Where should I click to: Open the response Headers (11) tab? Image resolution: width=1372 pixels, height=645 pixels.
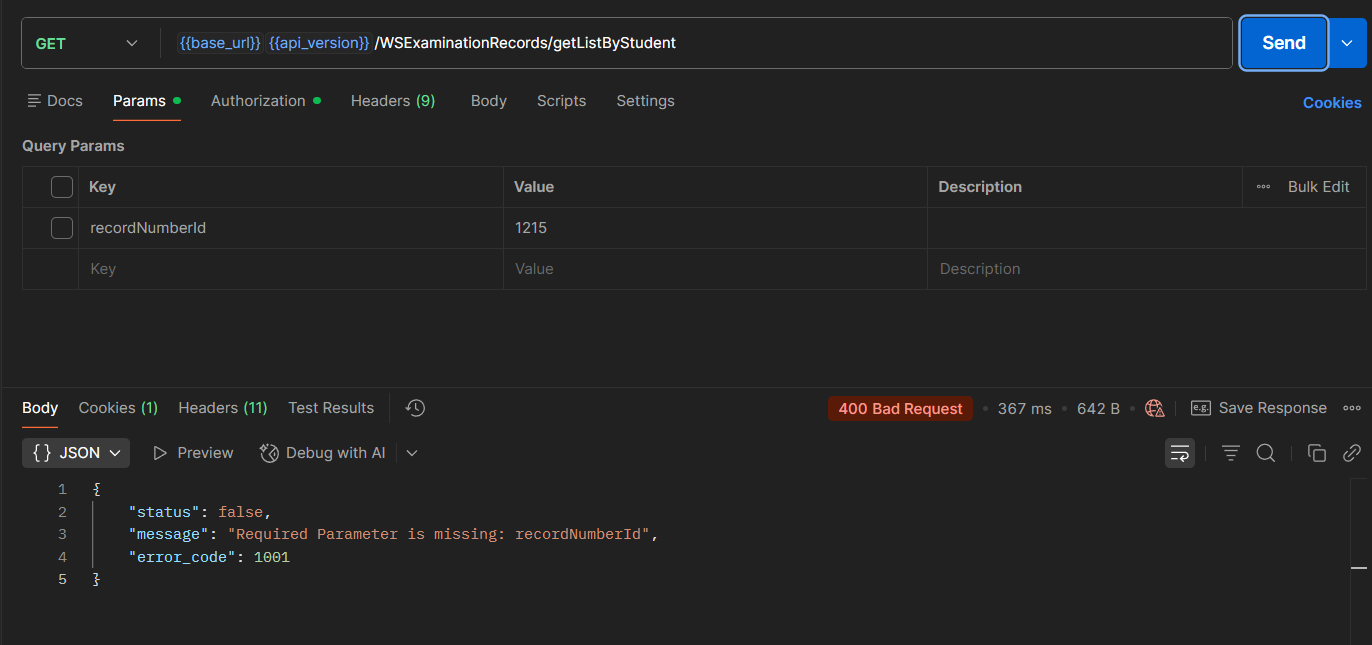tap(223, 408)
